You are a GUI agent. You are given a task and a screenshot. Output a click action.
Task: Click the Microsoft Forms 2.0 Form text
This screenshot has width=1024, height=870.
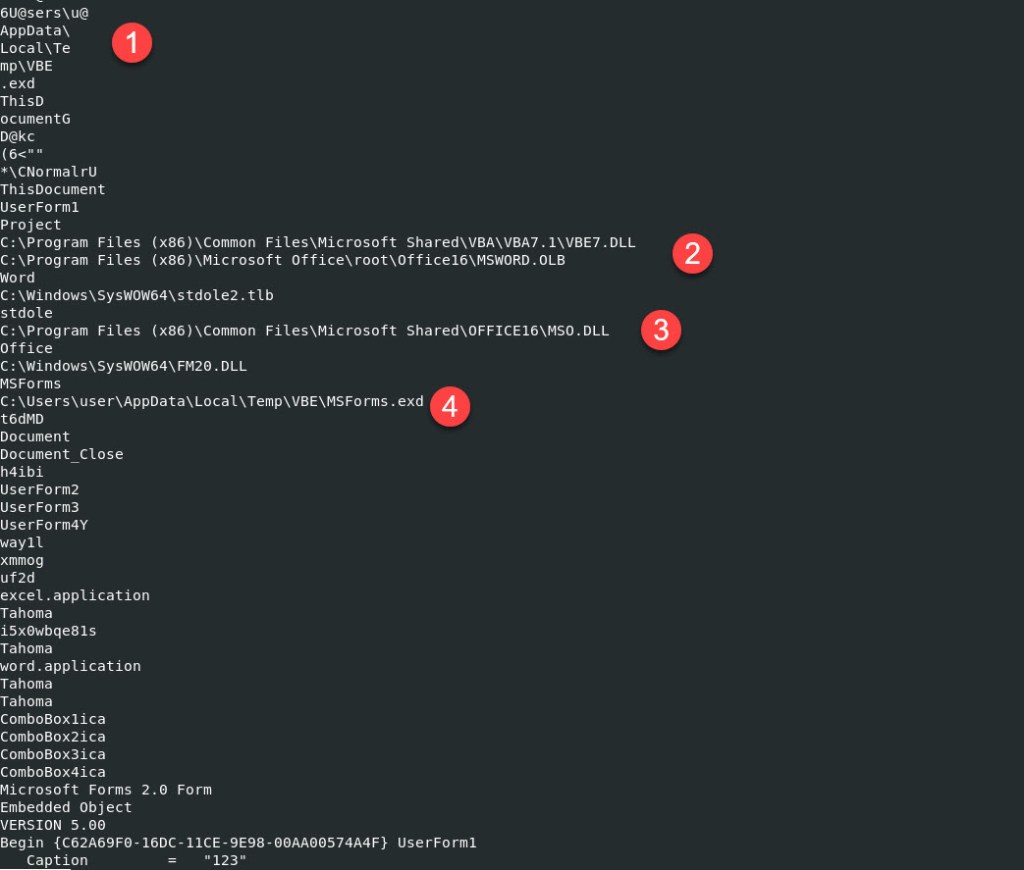tap(106, 790)
